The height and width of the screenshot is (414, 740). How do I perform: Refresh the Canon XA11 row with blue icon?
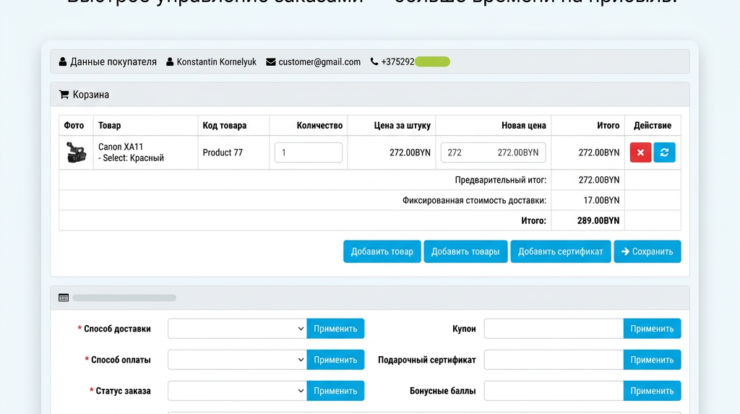[664, 152]
